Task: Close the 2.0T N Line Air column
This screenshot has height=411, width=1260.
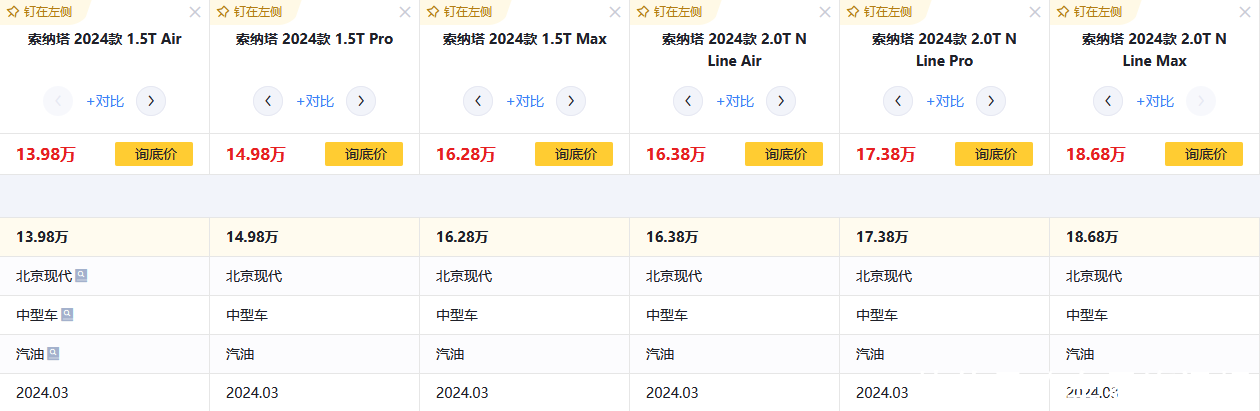Action: [825, 12]
